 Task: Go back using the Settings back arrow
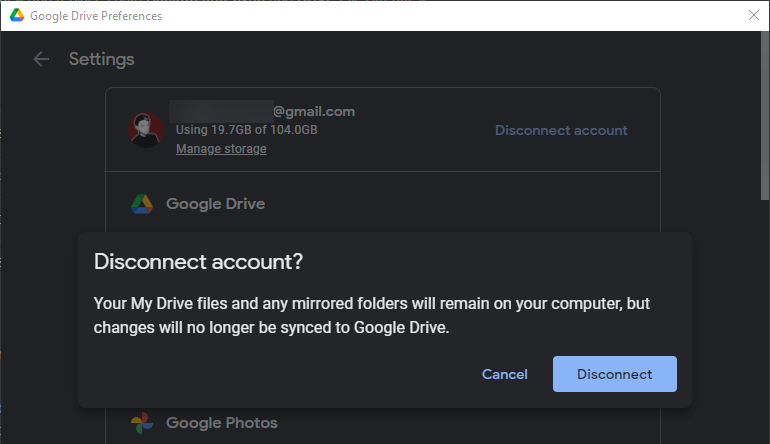coord(41,59)
